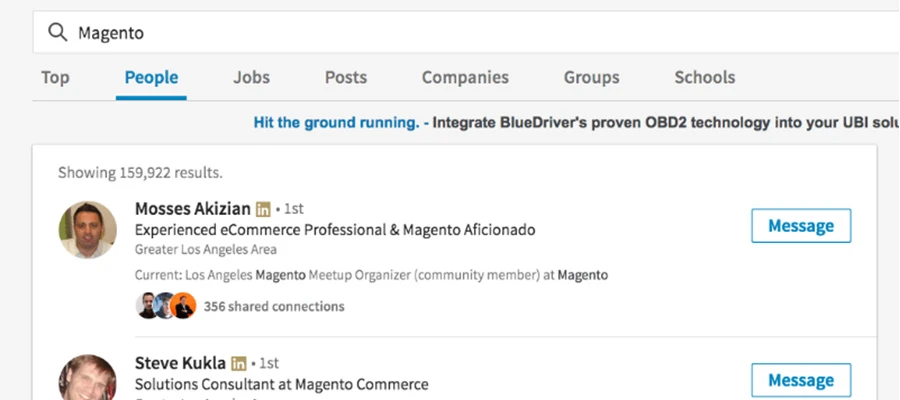Switch to the Groups tab
The width and height of the screenshot is (900, 400).
[591, 77]
